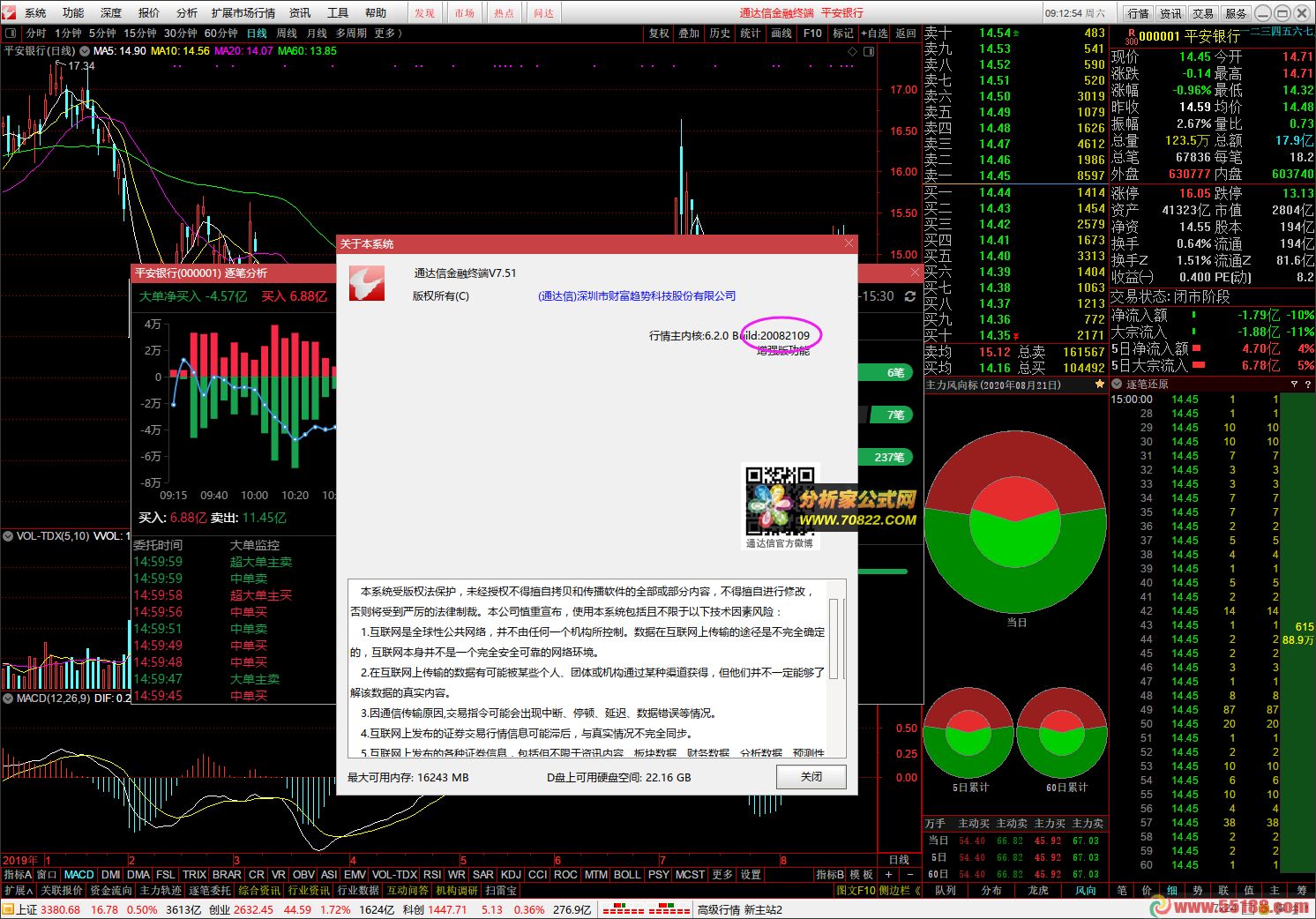Open indicator dropdown beside 平安银行(日线) title
The width and height of the screenshot is (1316, 919).
[x=83, y=51]
